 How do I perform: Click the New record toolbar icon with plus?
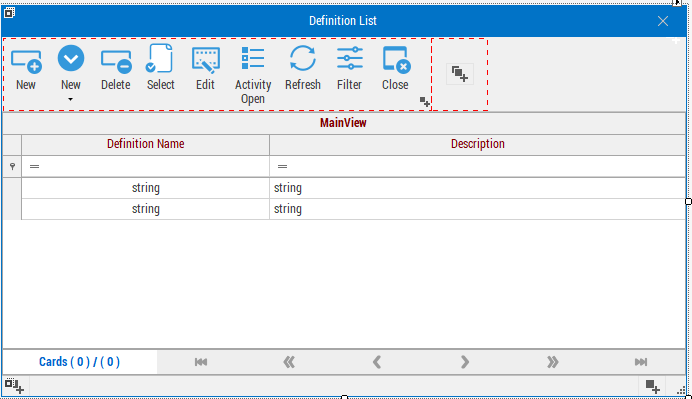point(26,61)
